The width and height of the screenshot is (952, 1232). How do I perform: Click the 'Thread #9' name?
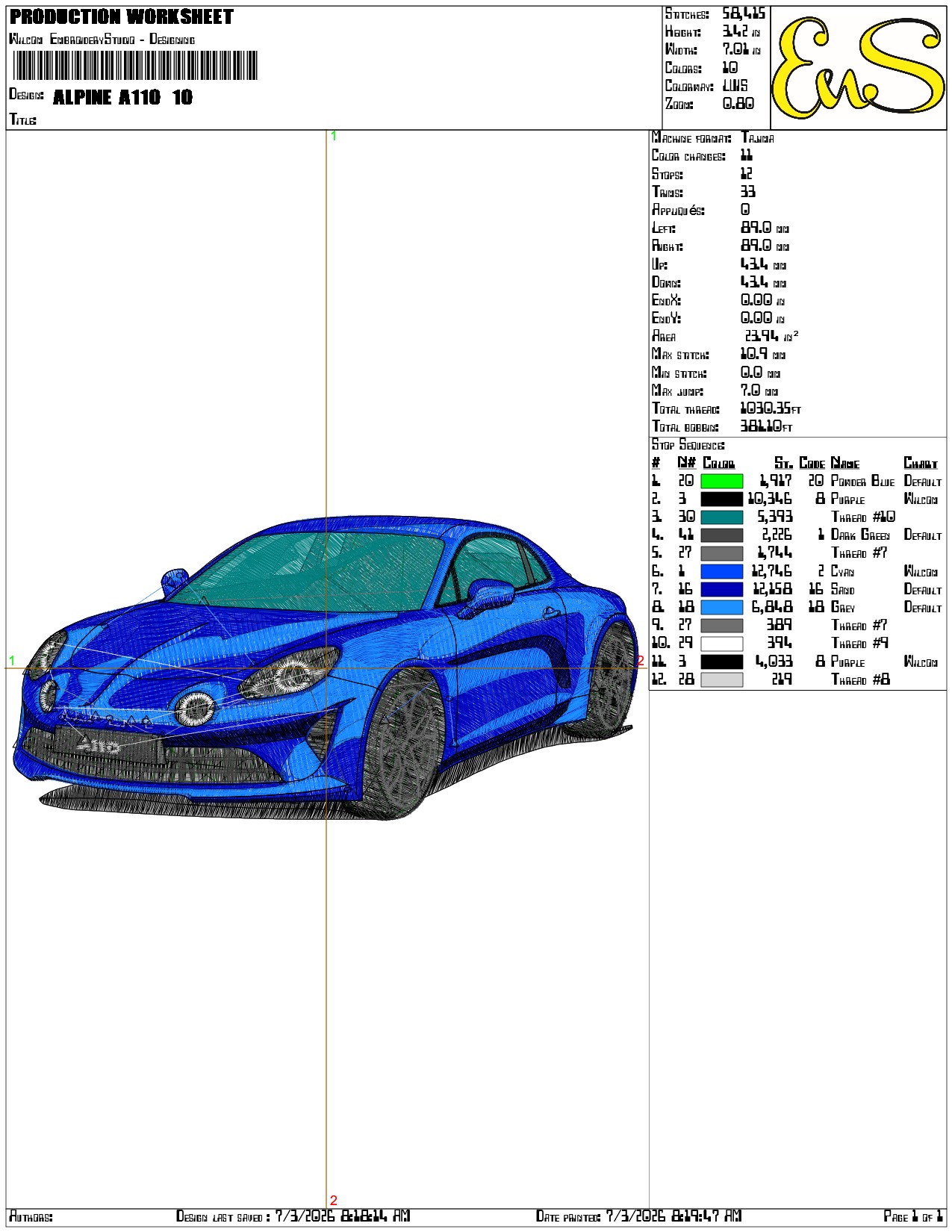pos(859,644)
